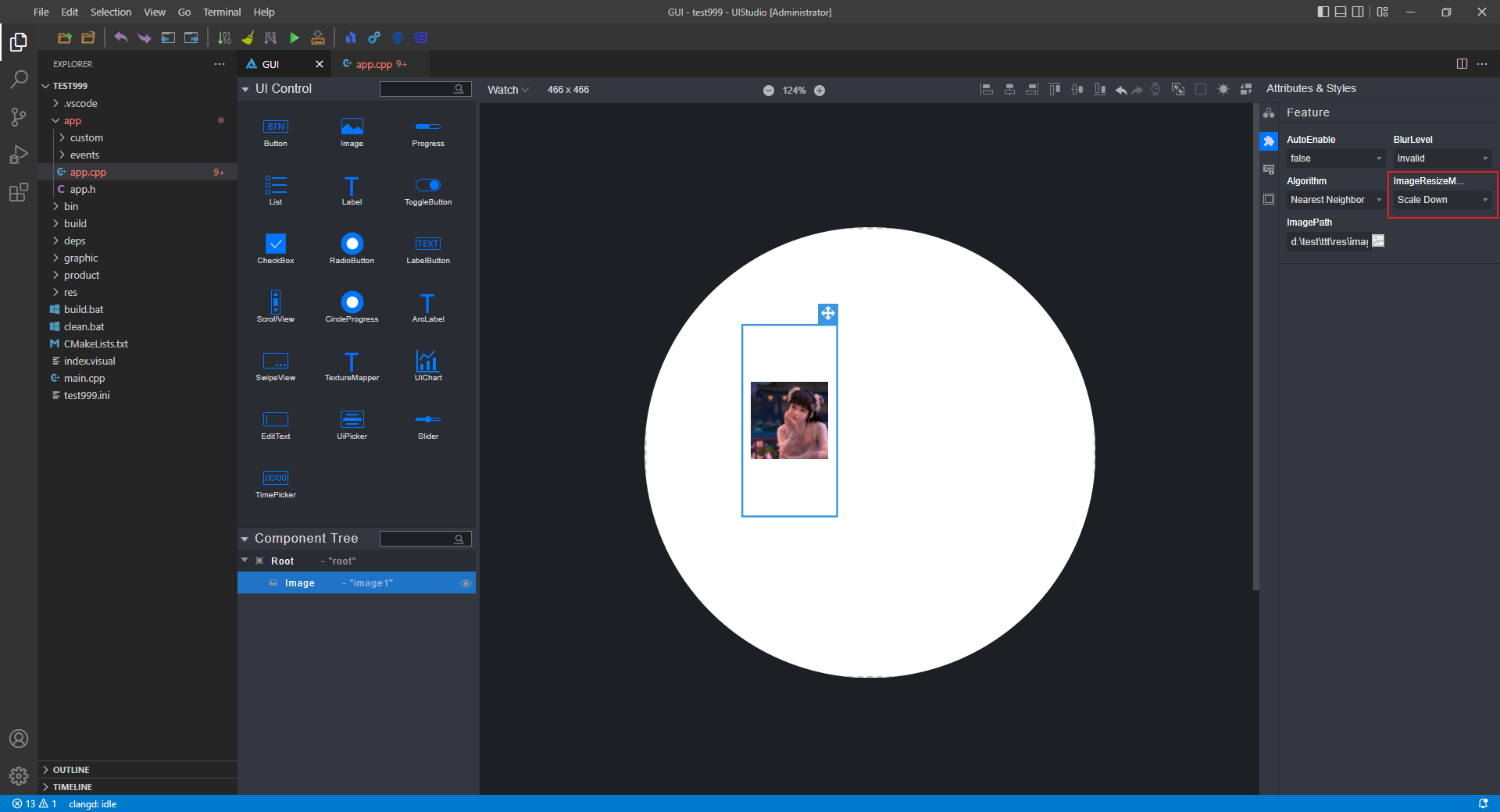This screenshot has height=812, width=1500.
Task: Open the Algorithm Nearest Neighbor dropdown
Action: coord(1334,200)
